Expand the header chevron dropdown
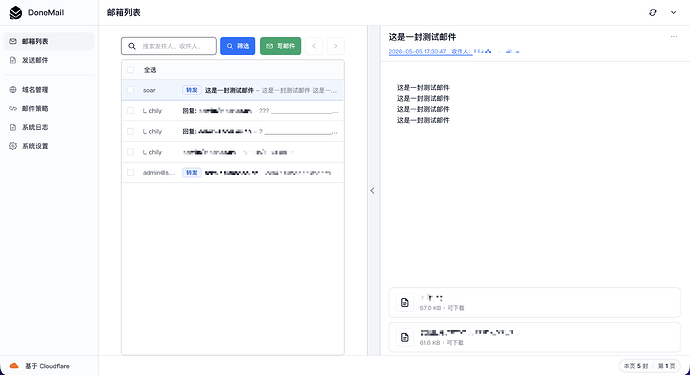The image size is (690, 375). 673,12
